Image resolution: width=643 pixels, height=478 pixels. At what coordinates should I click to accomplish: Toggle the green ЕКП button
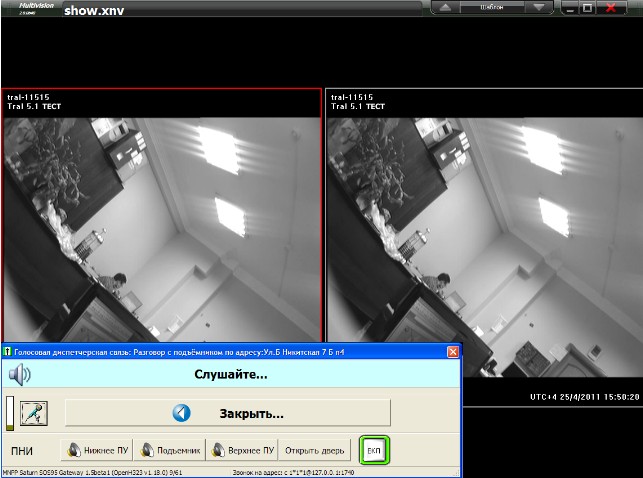click(374, 450)
